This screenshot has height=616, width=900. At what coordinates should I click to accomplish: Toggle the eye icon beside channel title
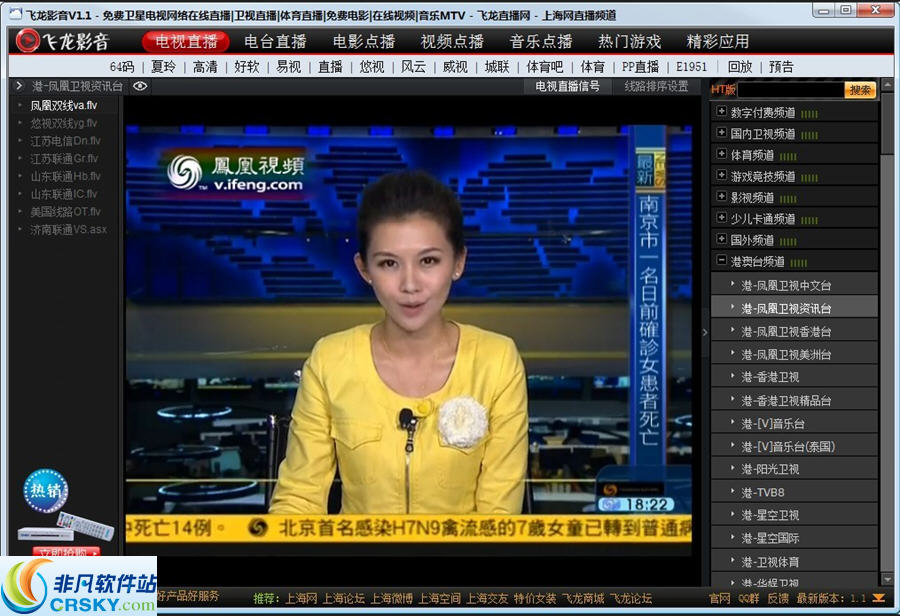click(x=140, y=86)
